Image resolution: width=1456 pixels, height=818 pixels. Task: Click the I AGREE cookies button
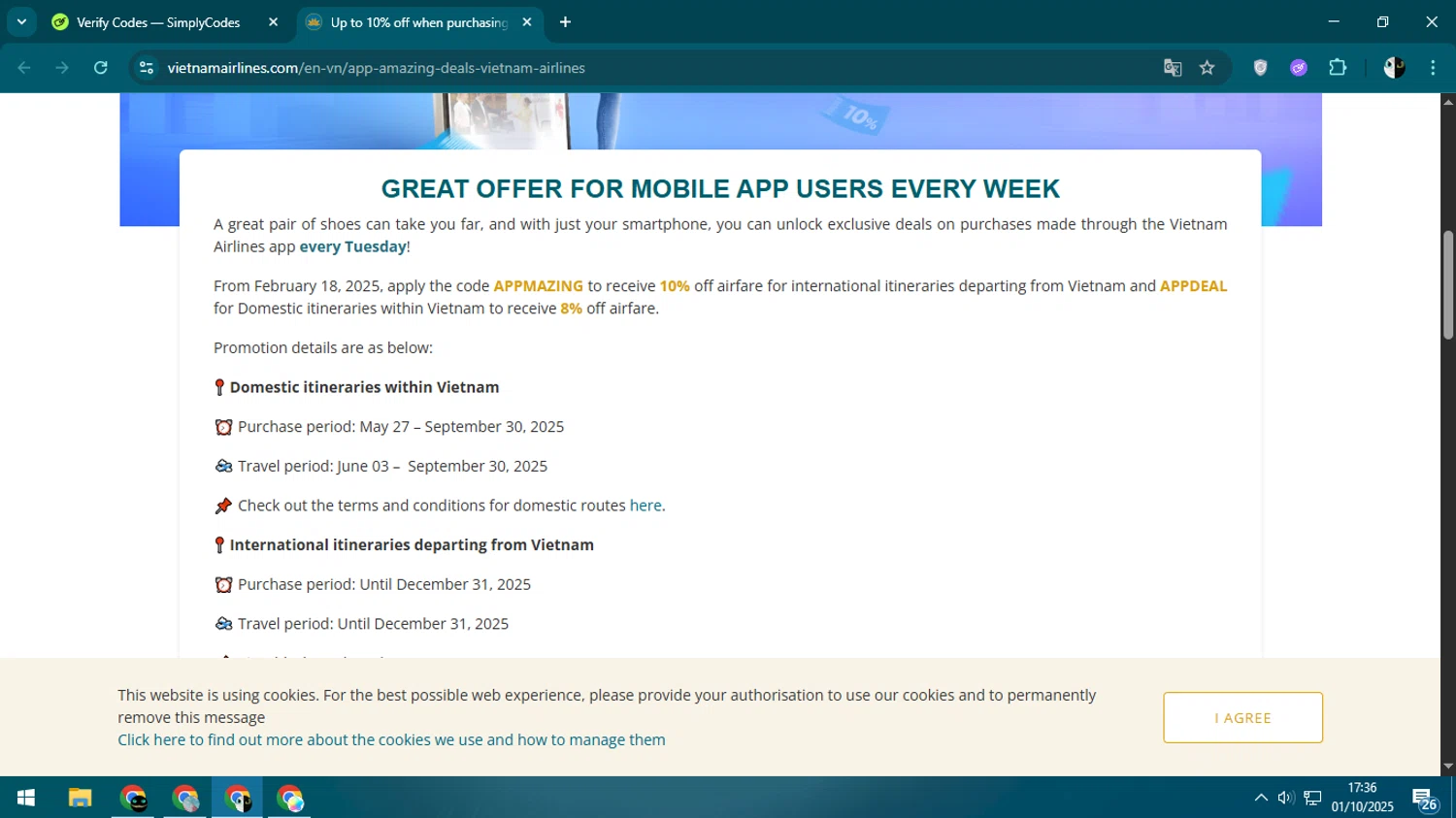(1242, 718)
